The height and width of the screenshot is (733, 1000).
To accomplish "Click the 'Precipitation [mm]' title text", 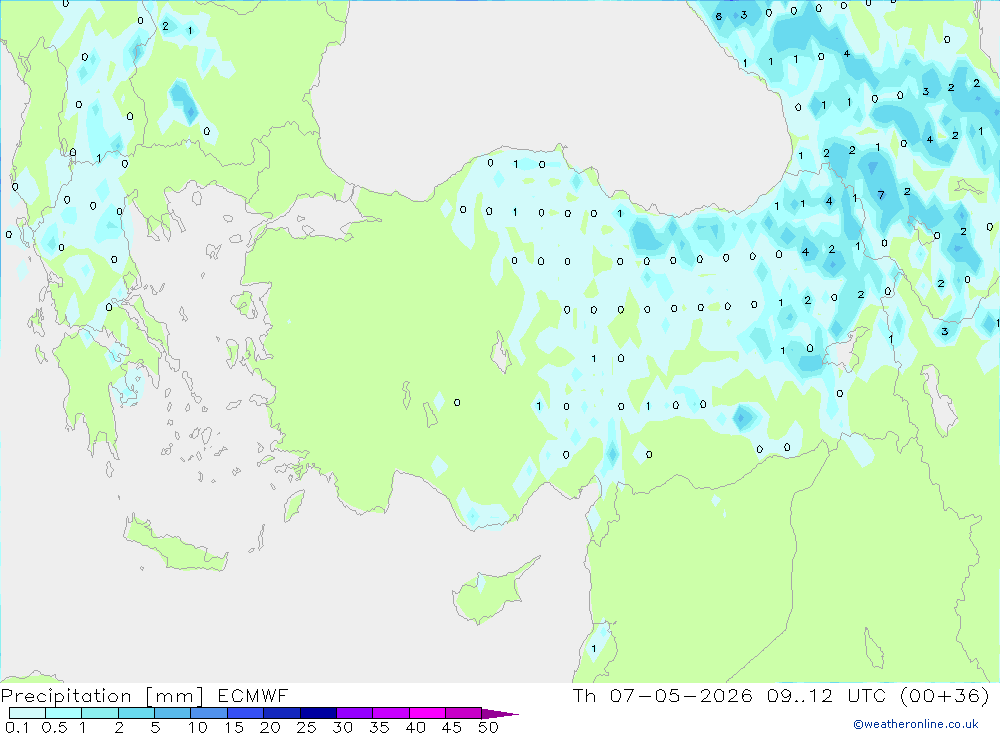I will (x=102, y=696).
